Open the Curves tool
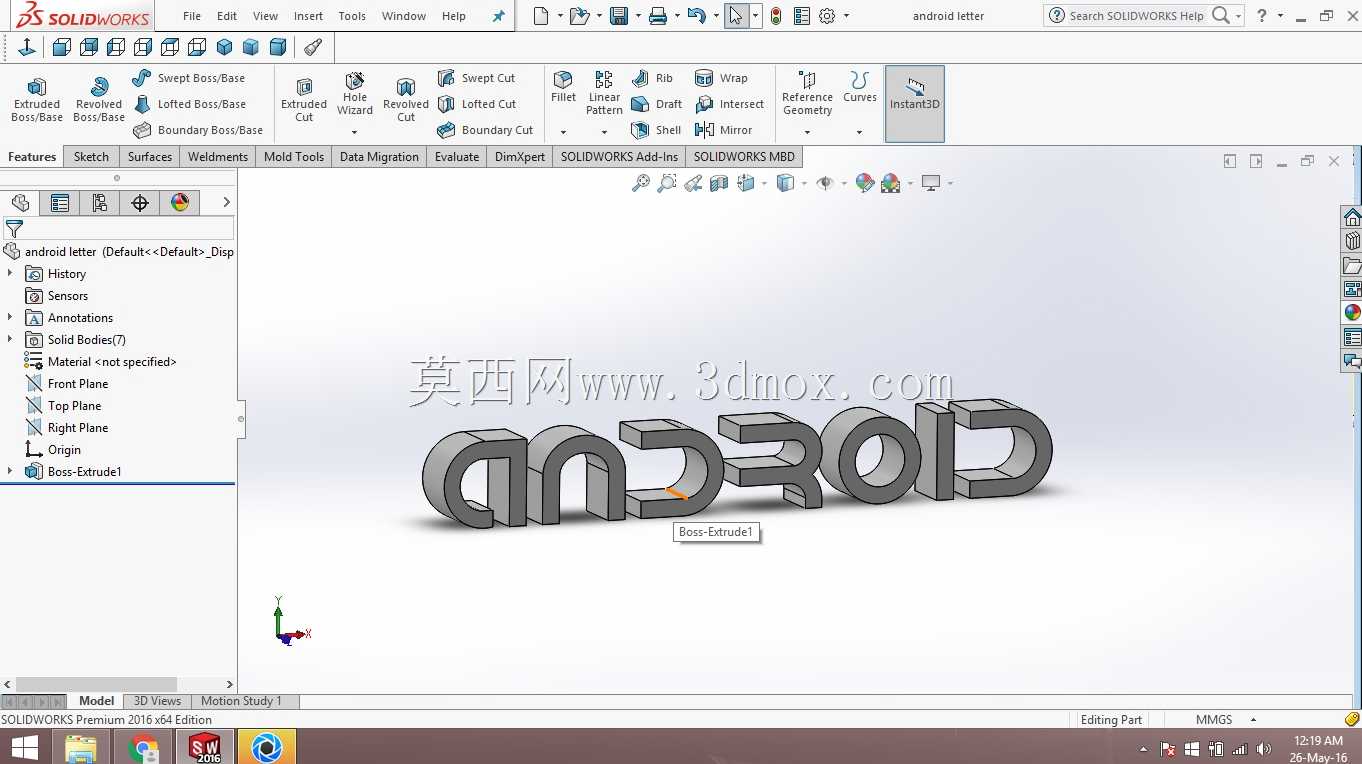Screen dimensions: 1362x764 point(859,87)
